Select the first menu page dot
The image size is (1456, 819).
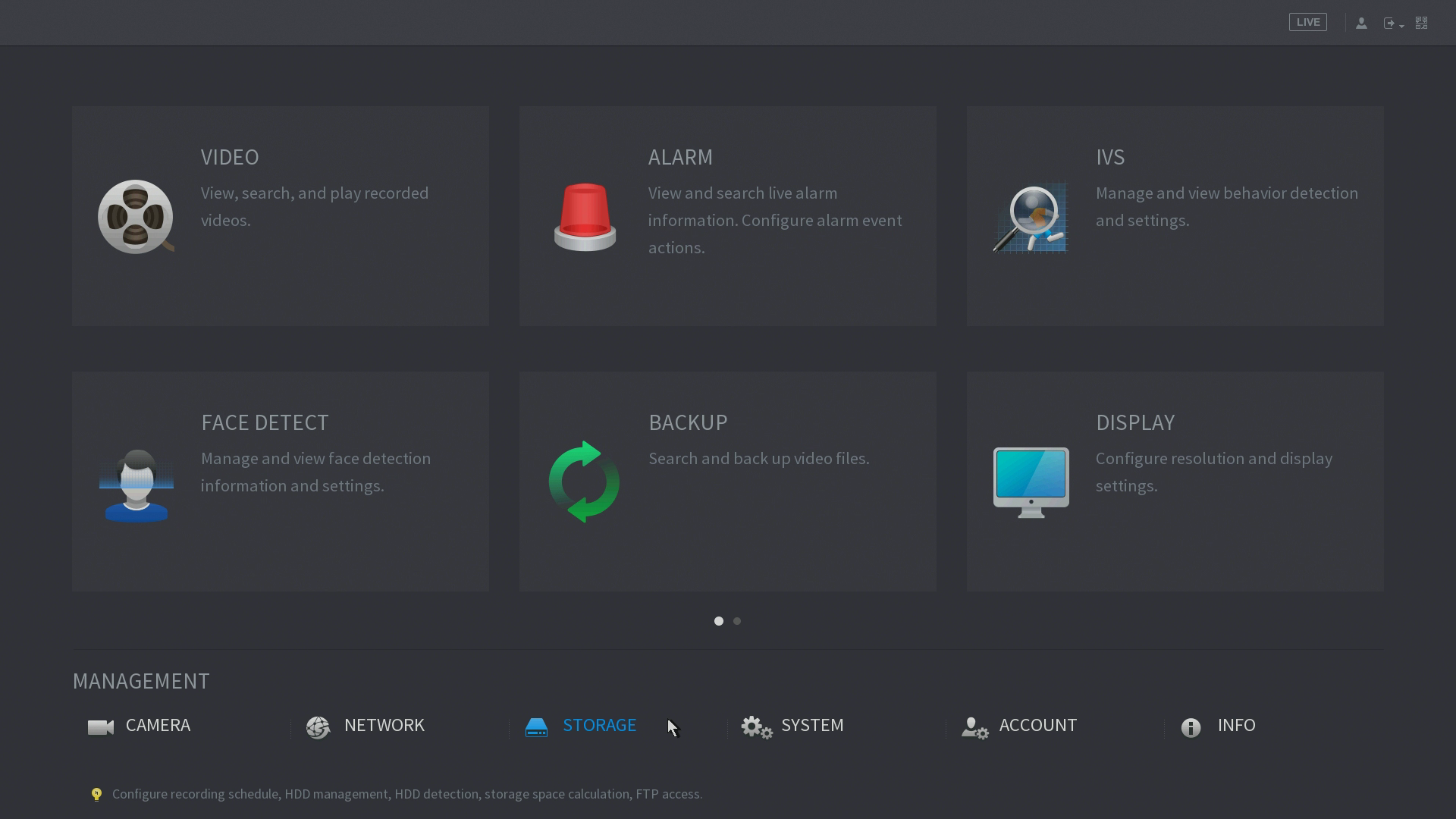(x=719, y=621)
